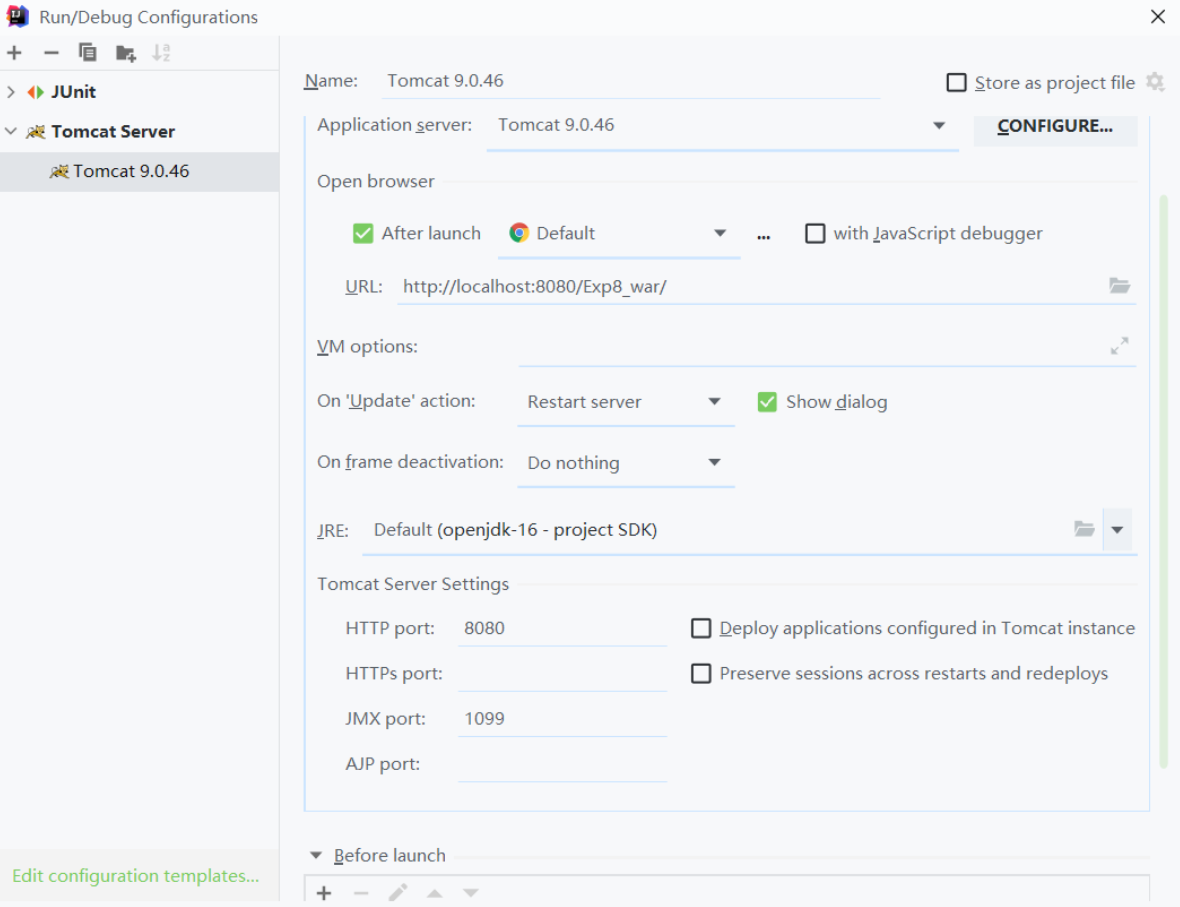The width and height of the screenshot is (1180, 907).
Task: Select Tomcat 9.0.46 configuration in tree
Action: pos(139,172)
